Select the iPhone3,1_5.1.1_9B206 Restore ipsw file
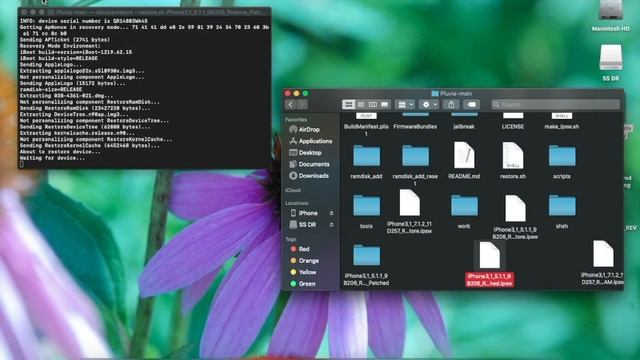Image resolution: width=640 pixels, height=360 pixels. click(x=515, y=208)
